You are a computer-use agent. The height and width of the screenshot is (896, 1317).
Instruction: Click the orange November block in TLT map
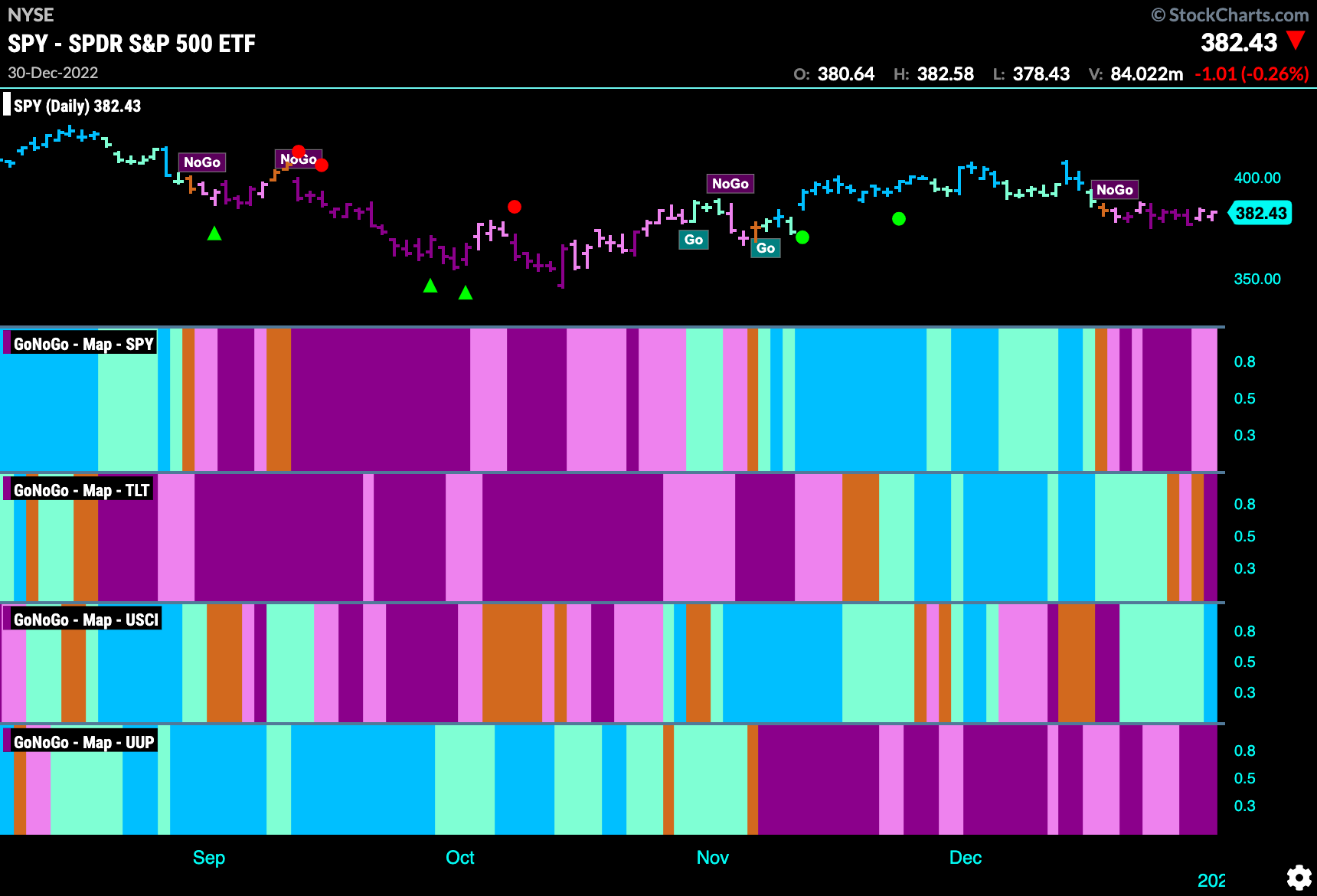click(x=861, y=538)
